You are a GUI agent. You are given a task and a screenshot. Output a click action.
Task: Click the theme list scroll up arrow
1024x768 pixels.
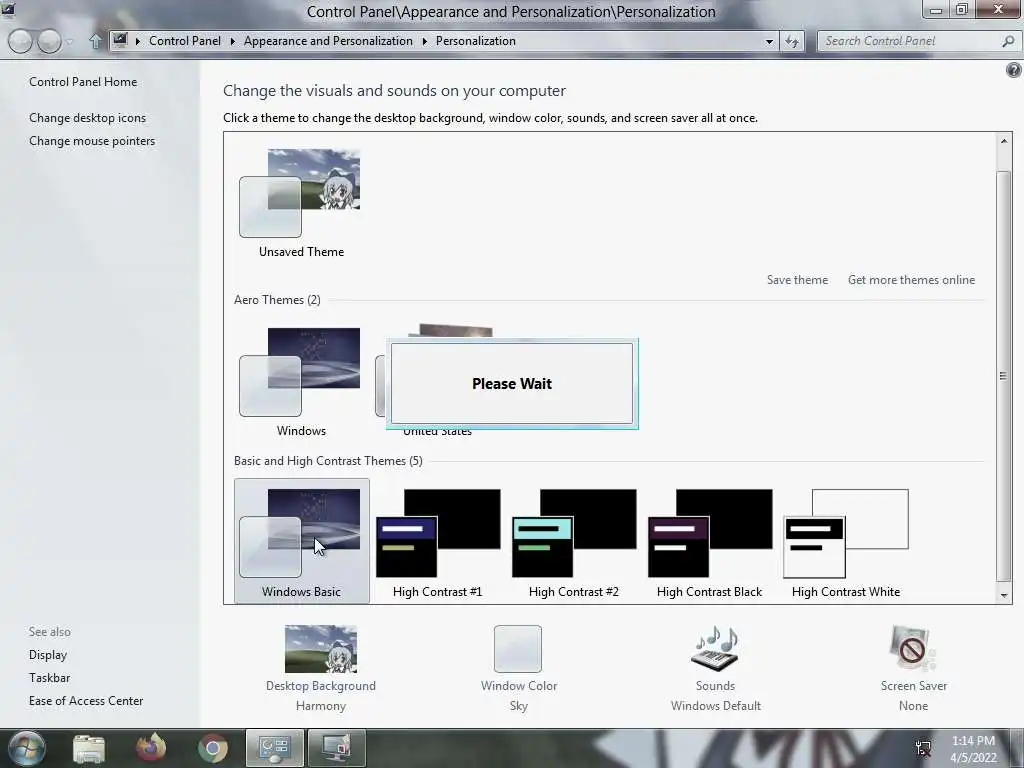1004,140
